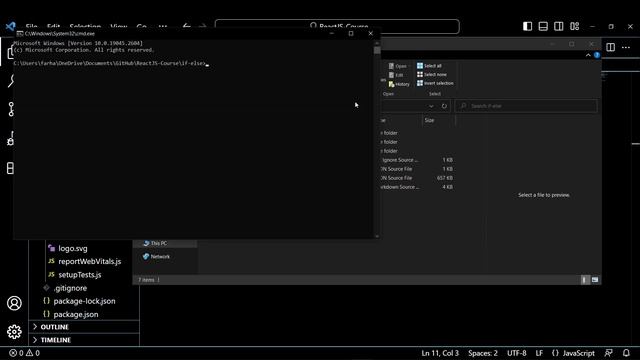
Task: Click UTF-8 encoding in status bar
Action: click(516, 353)
